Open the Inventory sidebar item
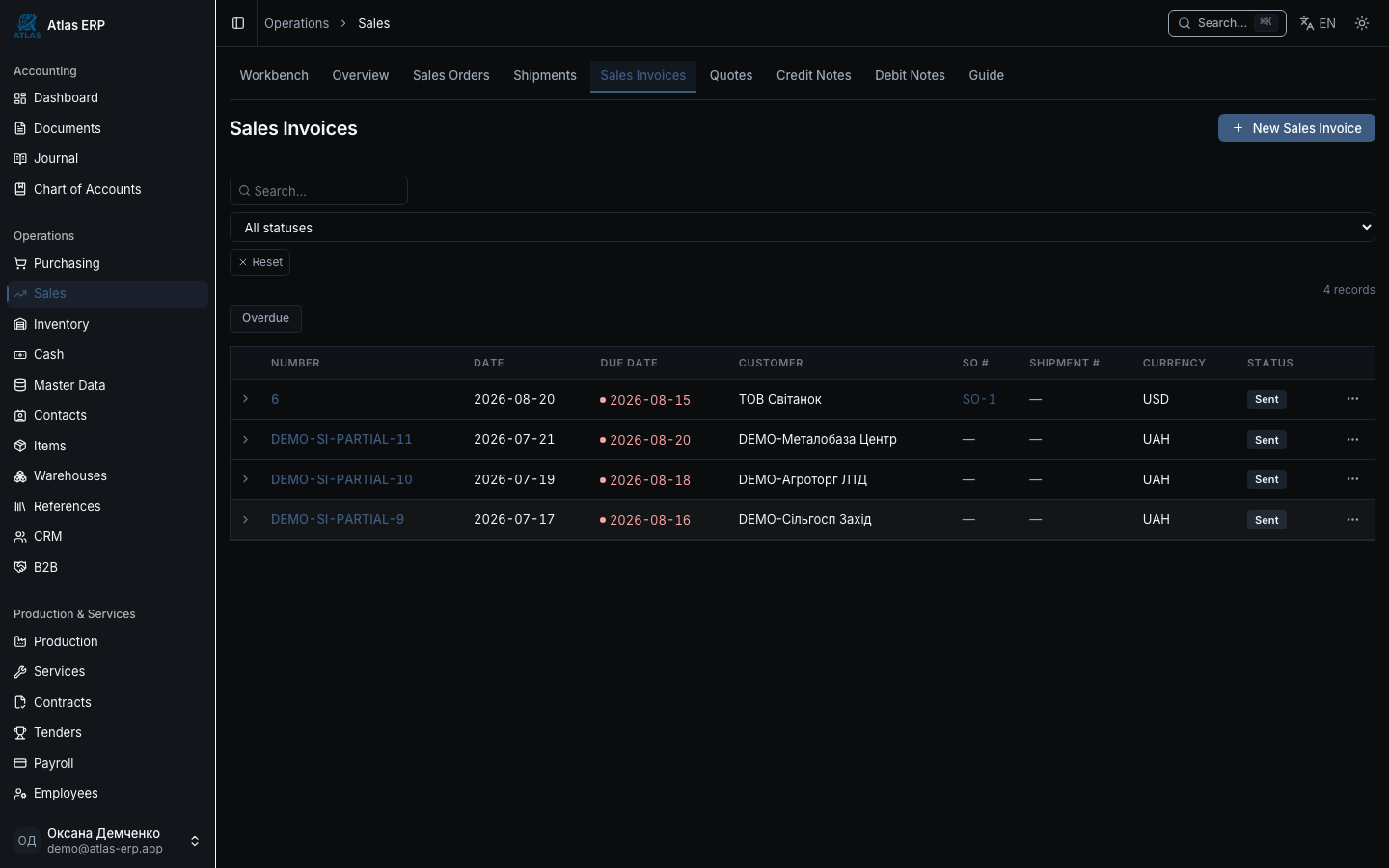Viewport: 1389px width, 868px height. coord(107,324)
